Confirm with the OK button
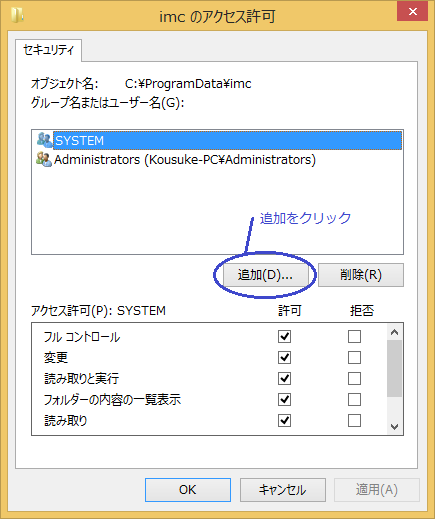 [188, 490]
